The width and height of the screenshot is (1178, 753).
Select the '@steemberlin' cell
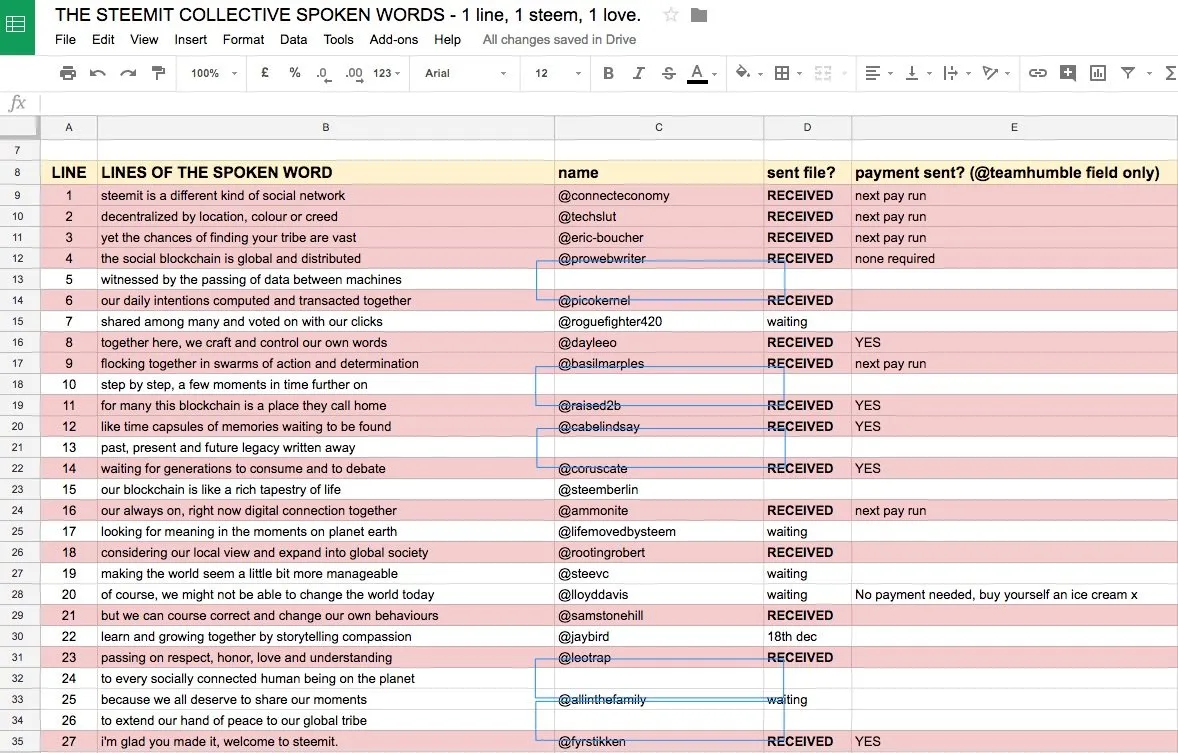tap(658, 489)
